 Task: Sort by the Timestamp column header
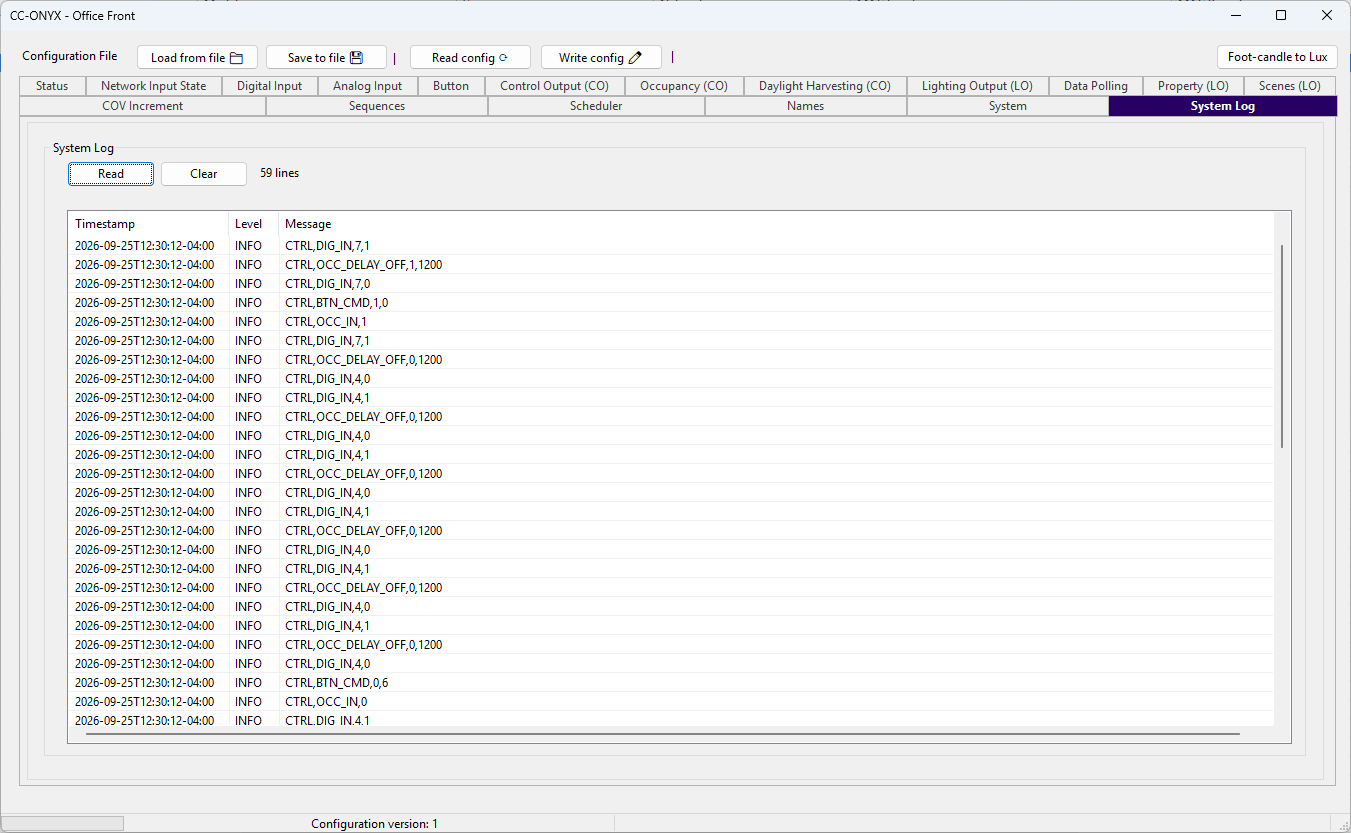(x=148, y=224)
